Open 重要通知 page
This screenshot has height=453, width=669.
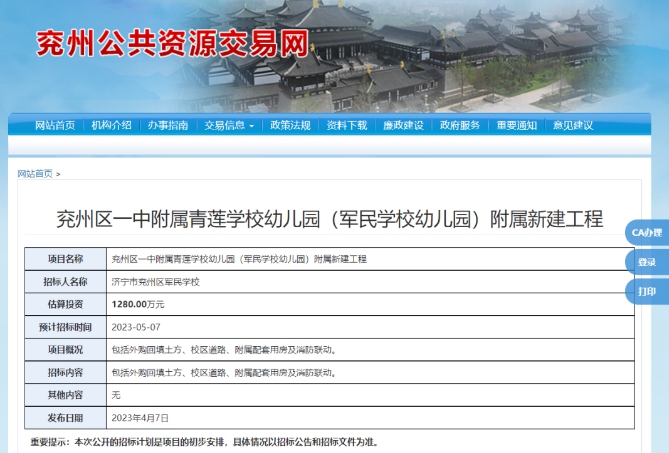[x=517, y=125]
